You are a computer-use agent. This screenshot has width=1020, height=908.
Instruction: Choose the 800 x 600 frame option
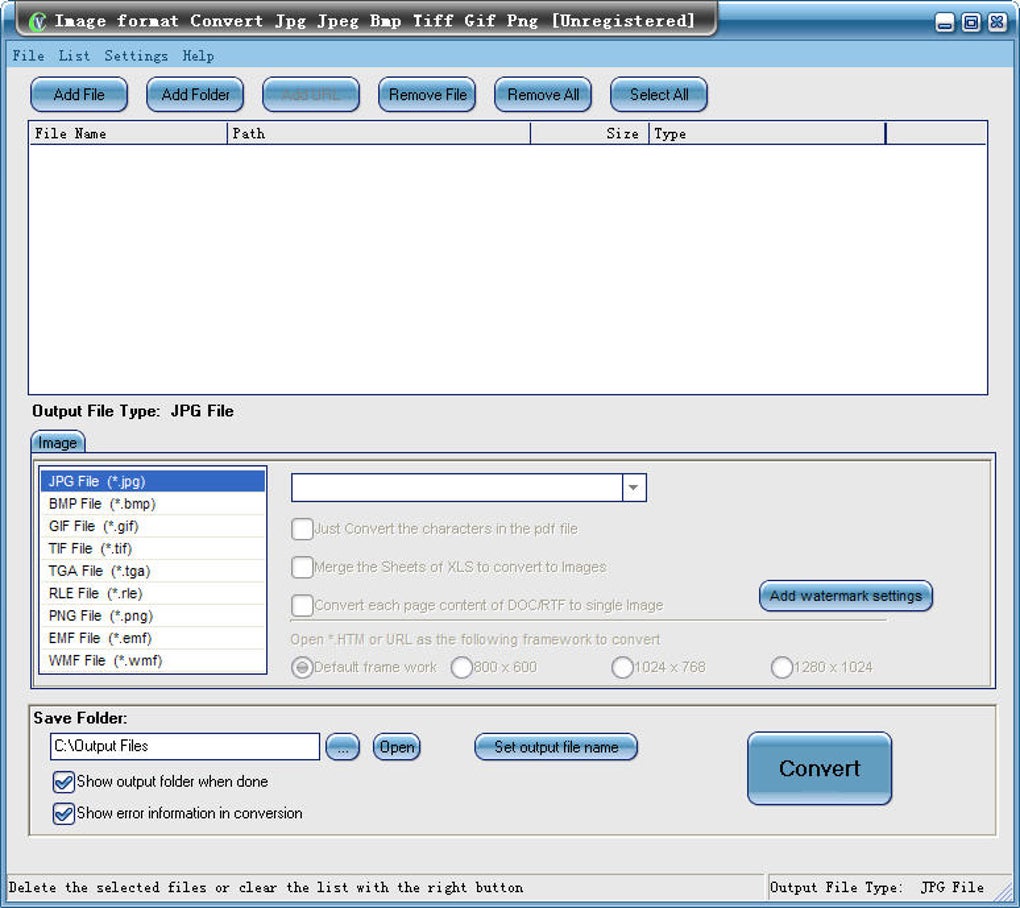pos(462,668)
